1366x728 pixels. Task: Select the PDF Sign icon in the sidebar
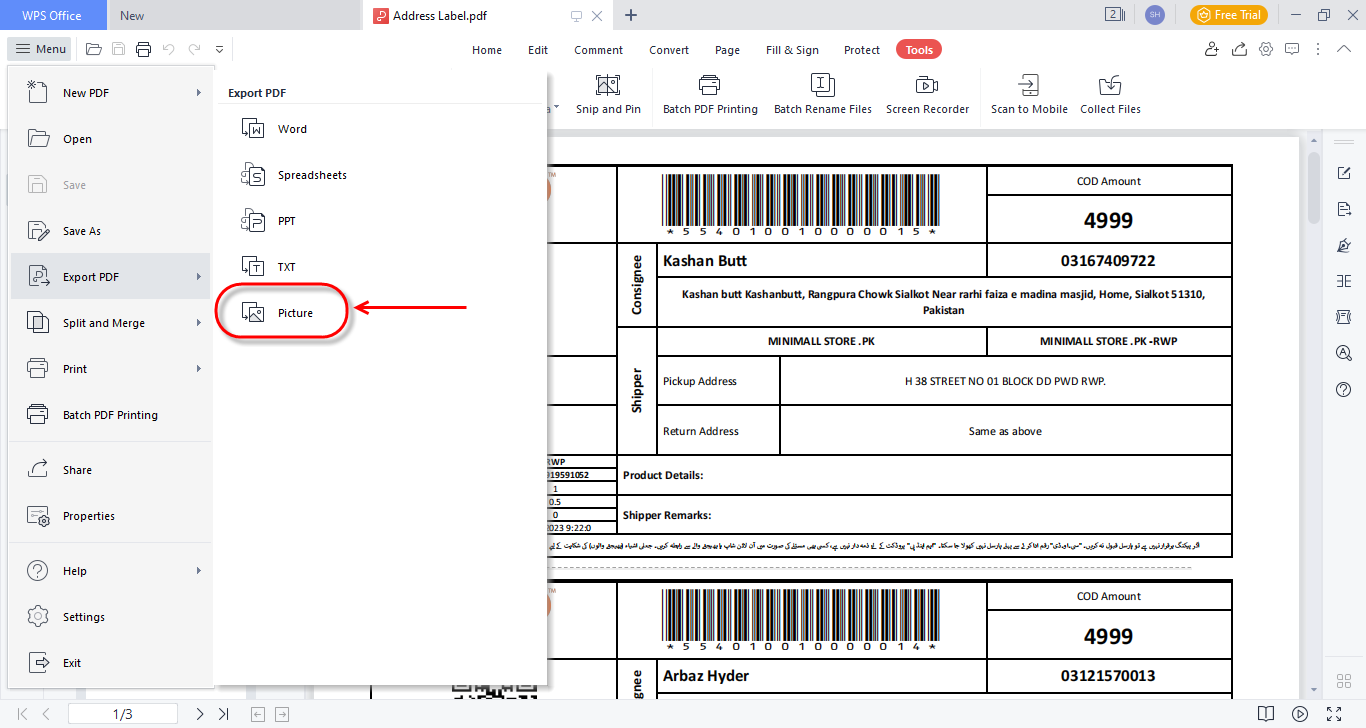1343,245
